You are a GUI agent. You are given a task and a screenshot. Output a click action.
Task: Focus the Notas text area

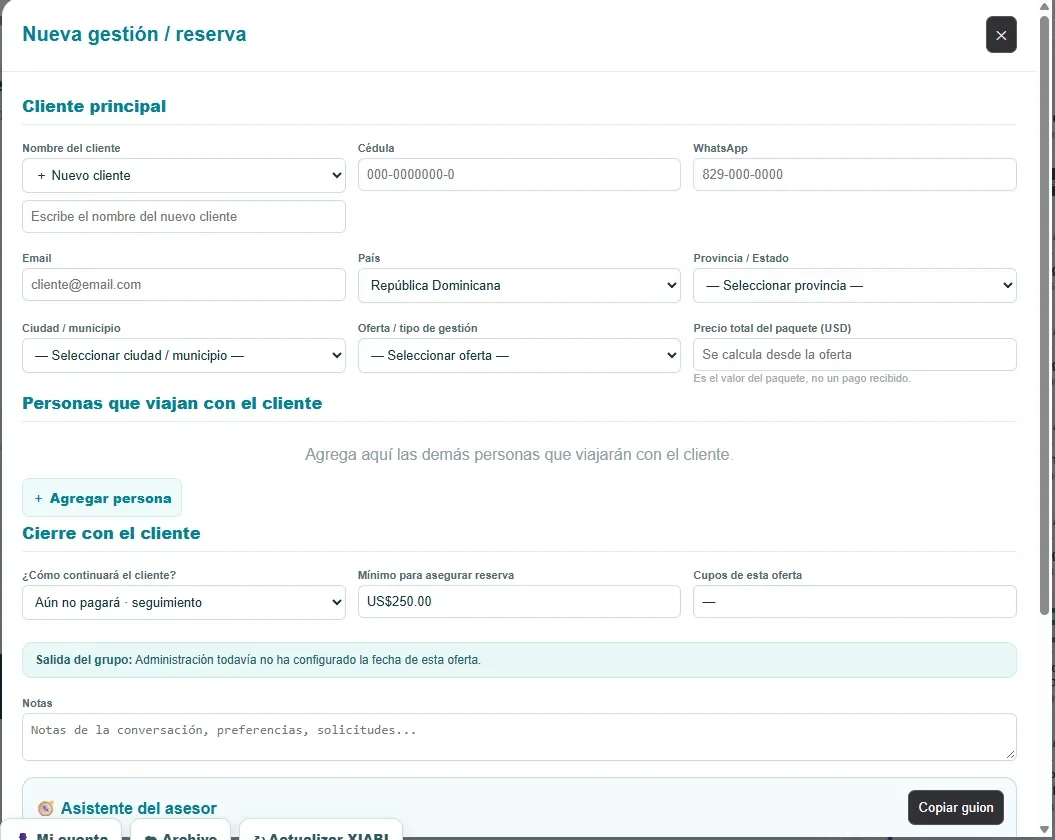519,737
